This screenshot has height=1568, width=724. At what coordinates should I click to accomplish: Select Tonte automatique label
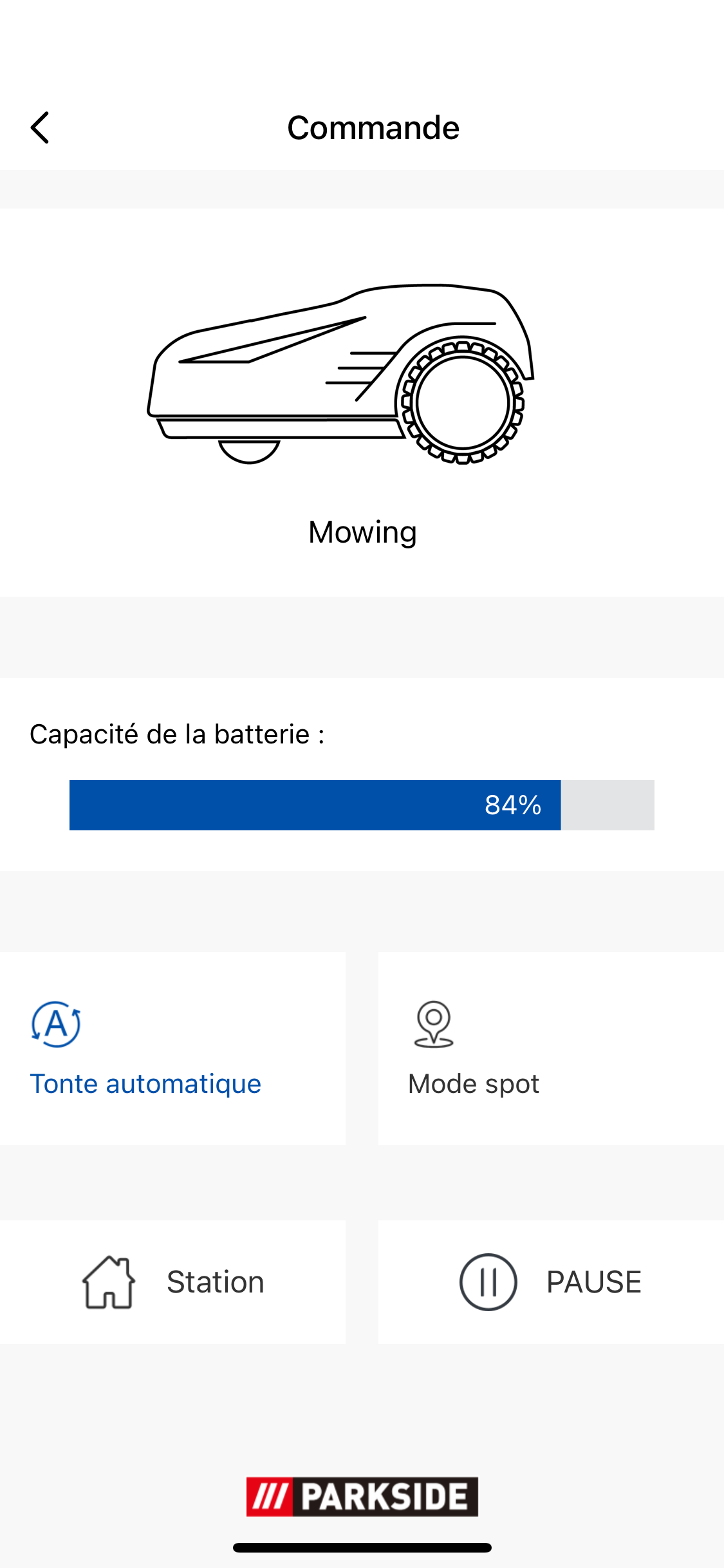[x=145, y=1084]
